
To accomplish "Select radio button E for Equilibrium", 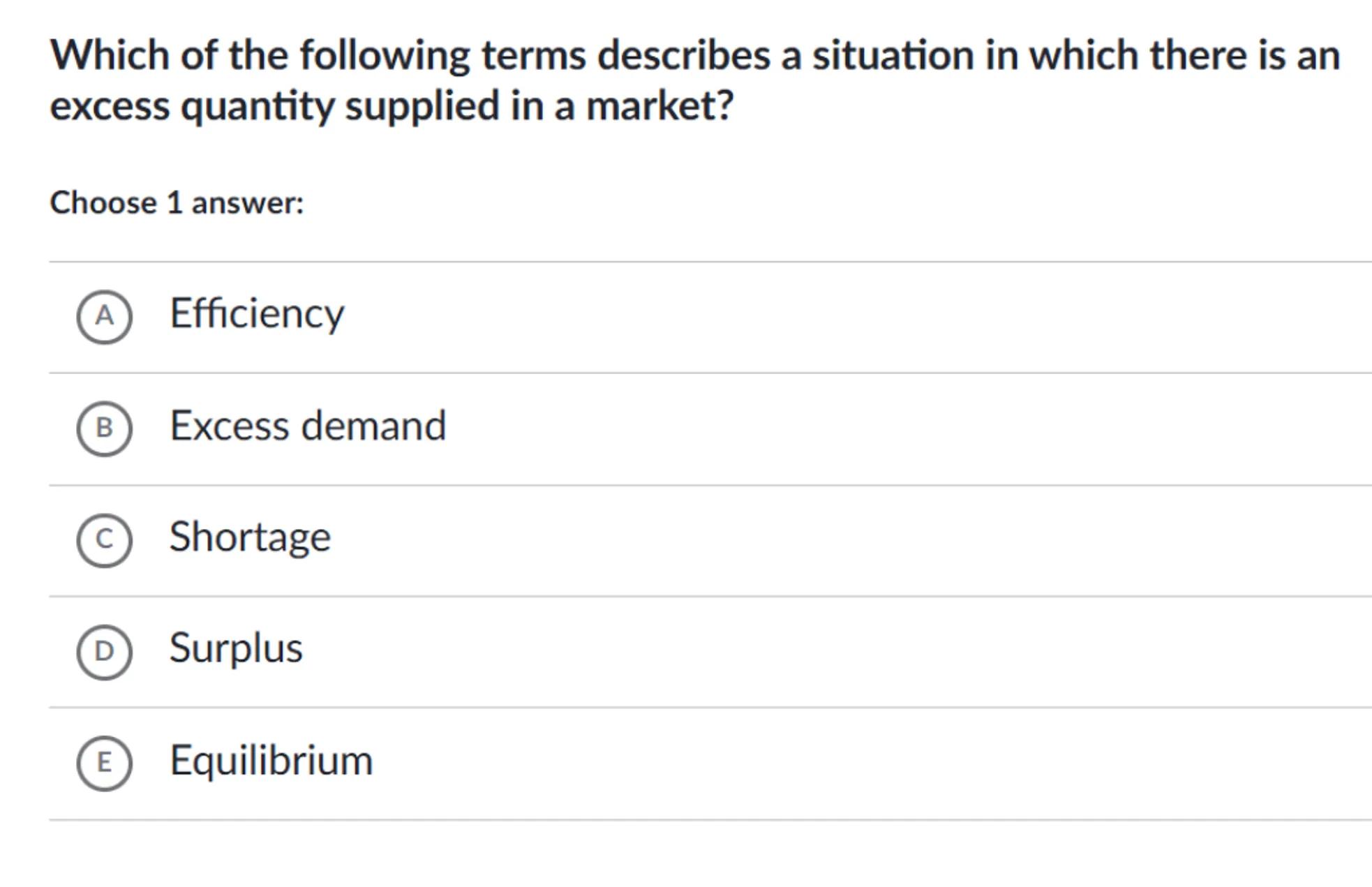I will click(104, 763).
